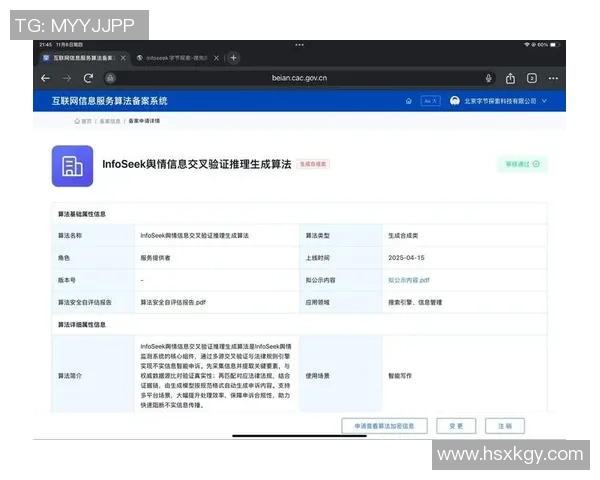Click the 生成合成类 value in 算法类型 row
This screenshot has height=480, width=600.
pos(403,236)
